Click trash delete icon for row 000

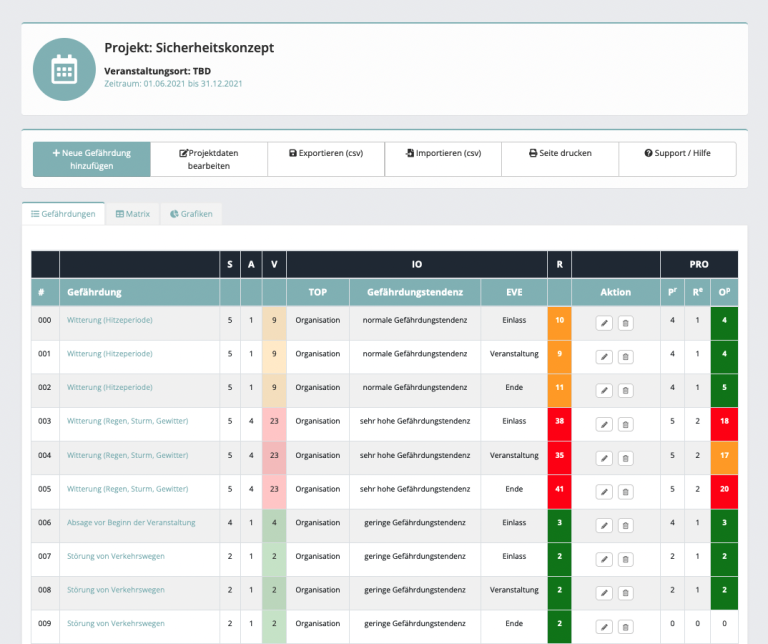625,323
